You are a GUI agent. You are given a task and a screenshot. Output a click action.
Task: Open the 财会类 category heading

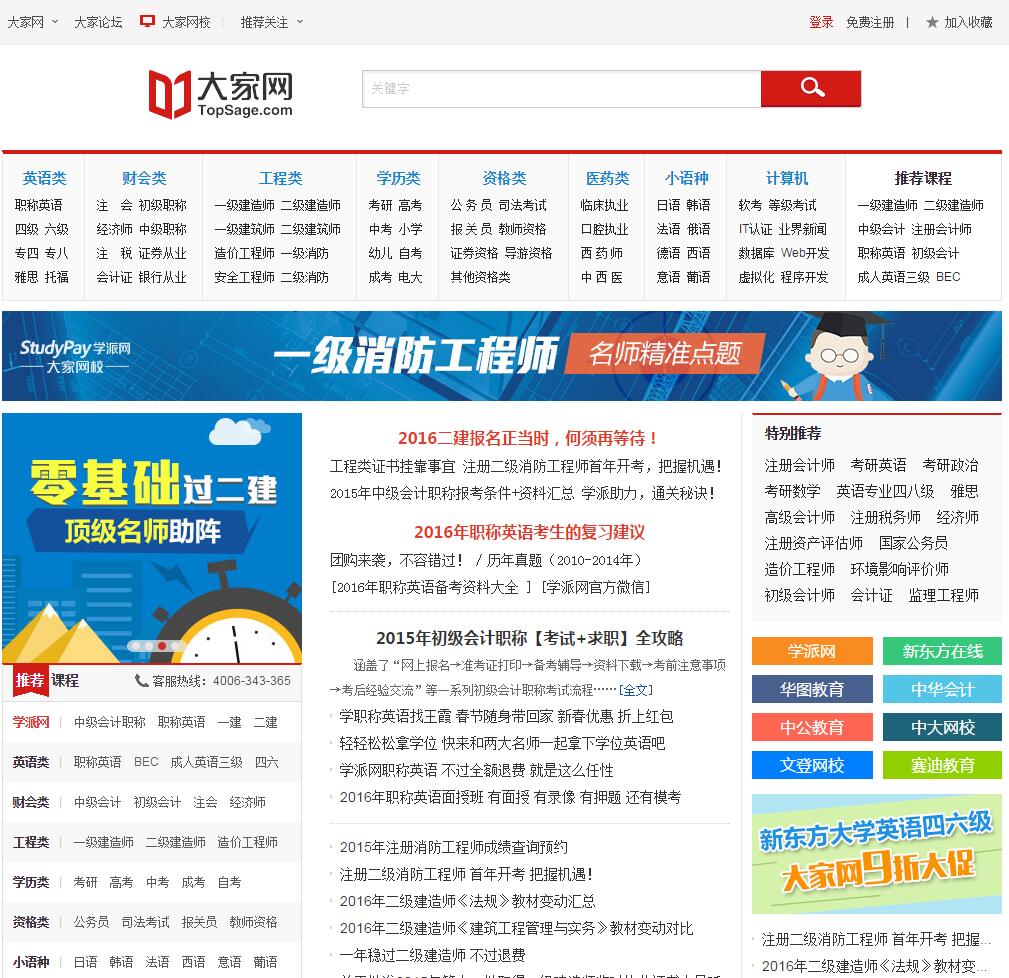click(x=144, y=178)
